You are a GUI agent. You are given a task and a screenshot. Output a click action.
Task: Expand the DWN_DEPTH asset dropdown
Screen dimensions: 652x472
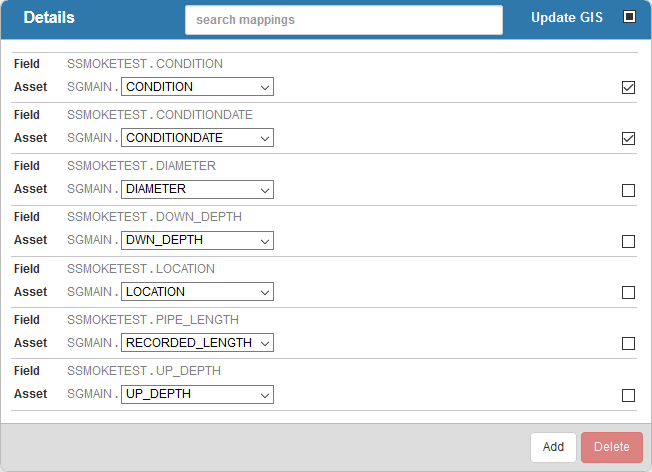[x=197, y=240]
